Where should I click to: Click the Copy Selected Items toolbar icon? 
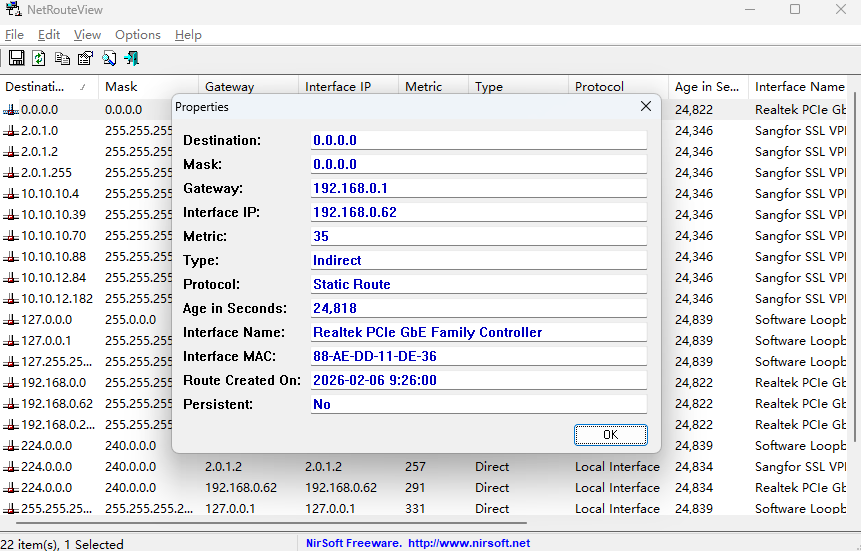(x=62, y=59)
